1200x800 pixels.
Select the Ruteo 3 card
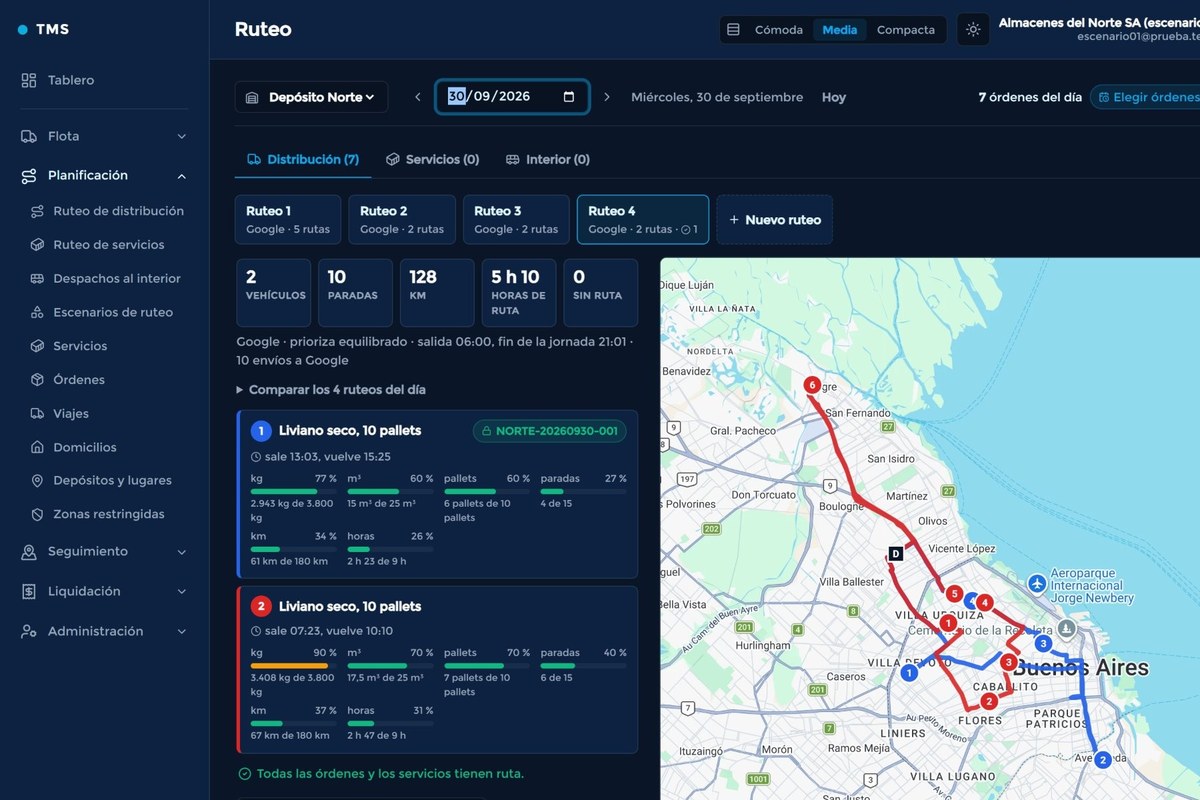coord(516,220)
